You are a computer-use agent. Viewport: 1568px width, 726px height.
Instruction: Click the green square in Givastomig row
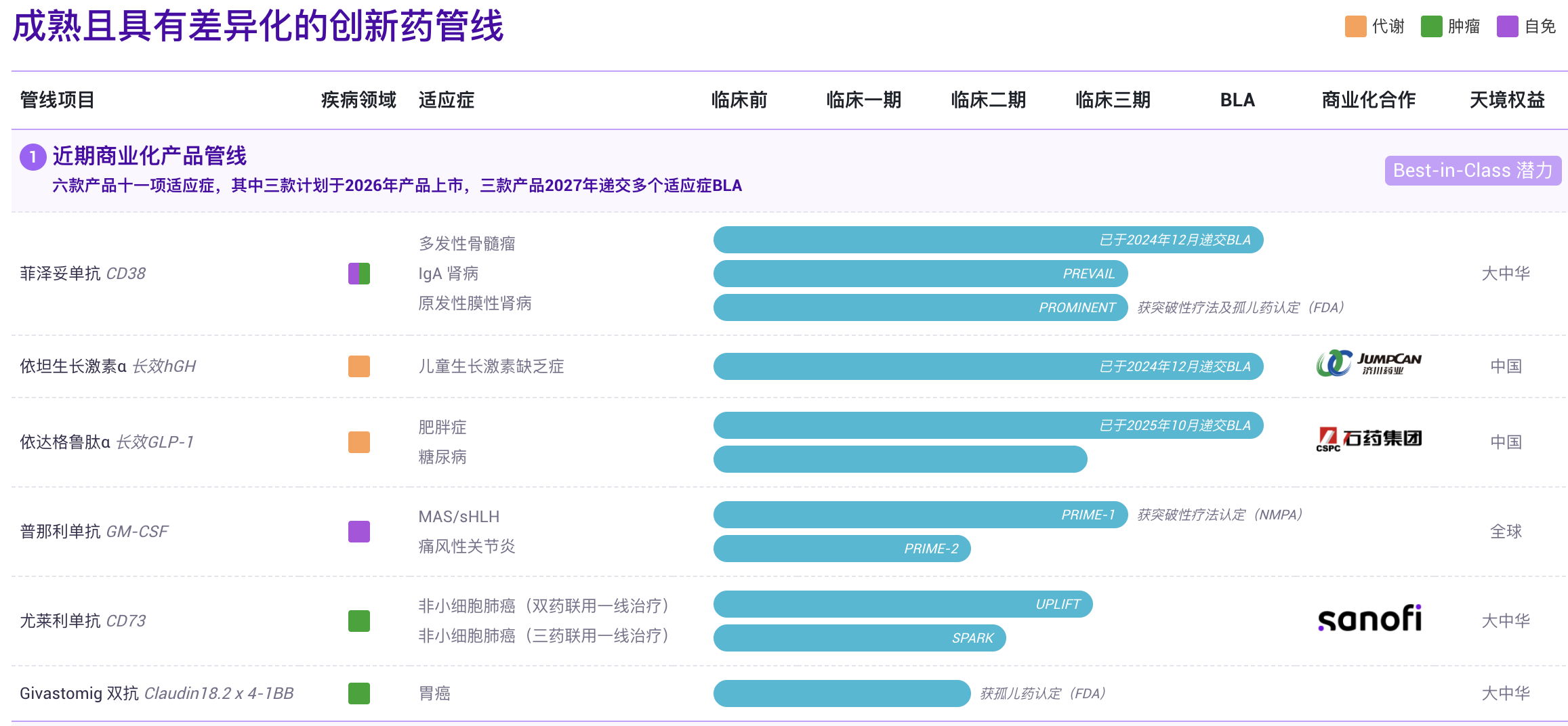click(x=358, y=693)
